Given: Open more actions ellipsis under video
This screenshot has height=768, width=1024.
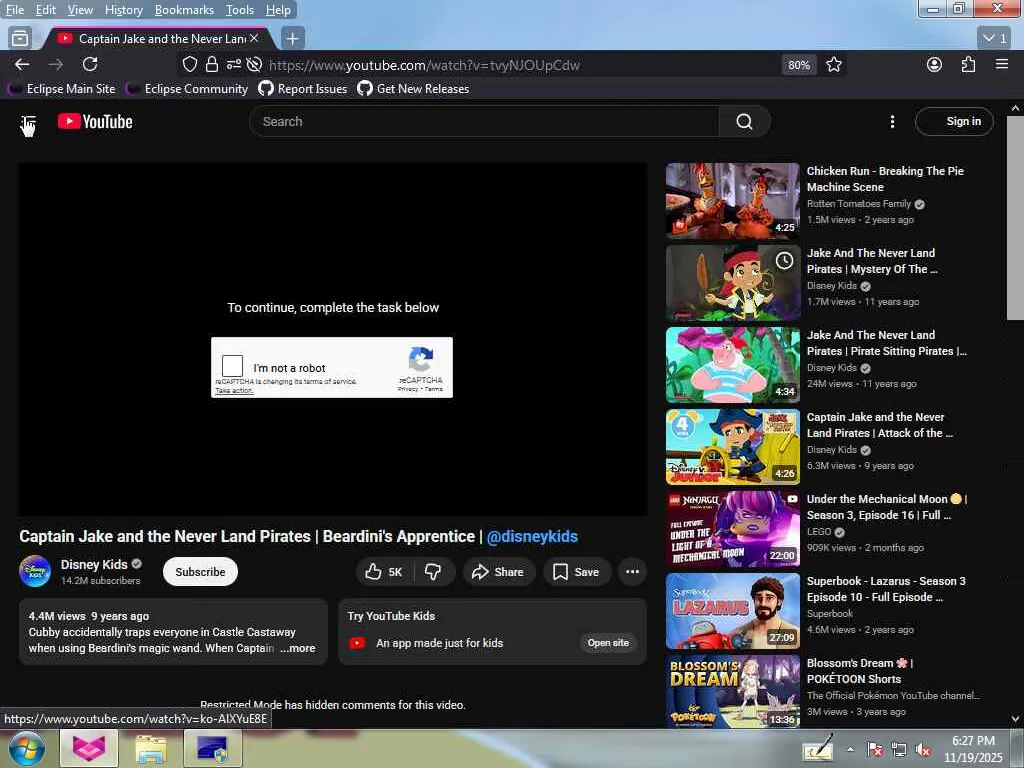Looking at the screenshot, I should (632, 572).
